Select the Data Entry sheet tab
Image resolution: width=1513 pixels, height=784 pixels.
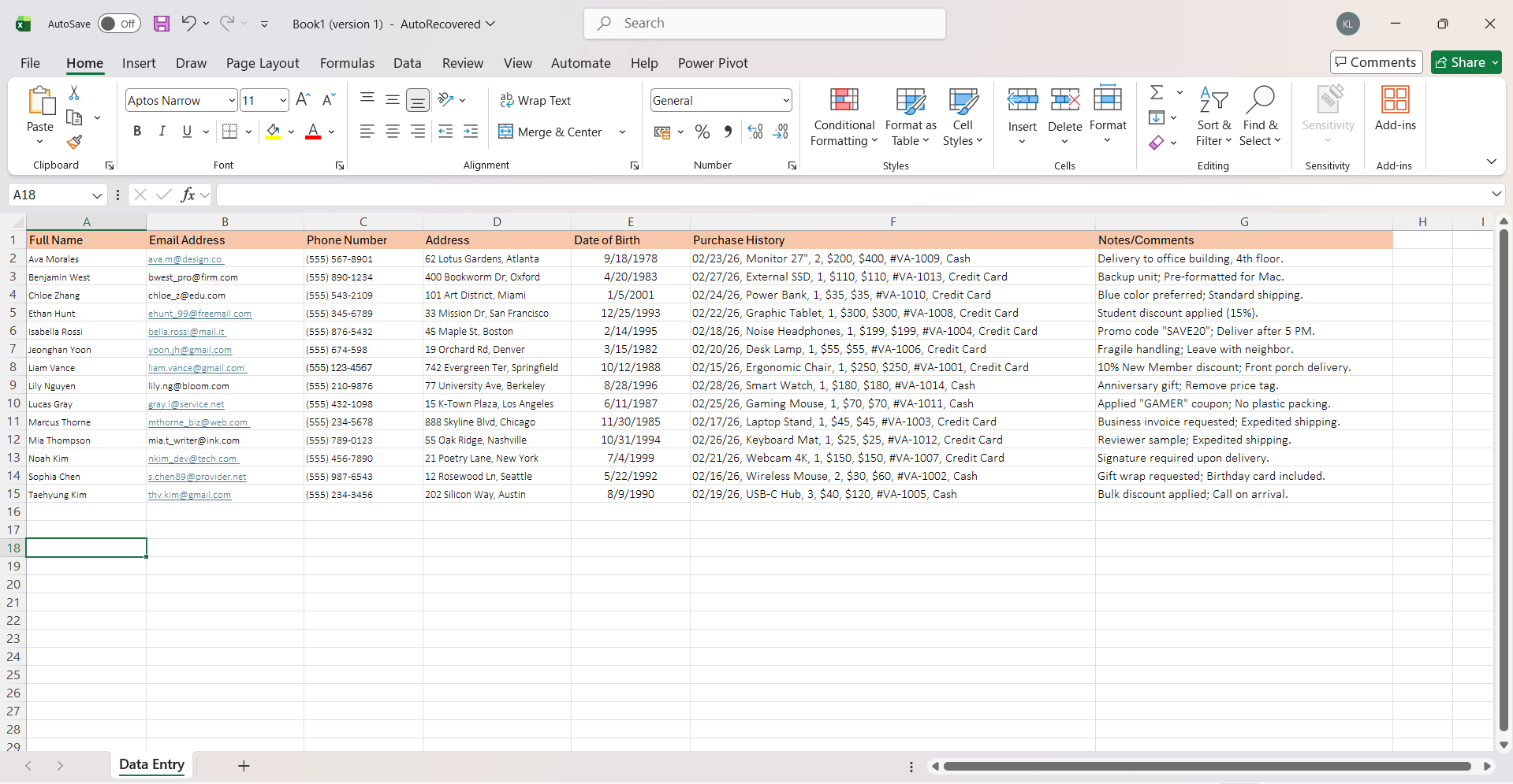point(151,764)
